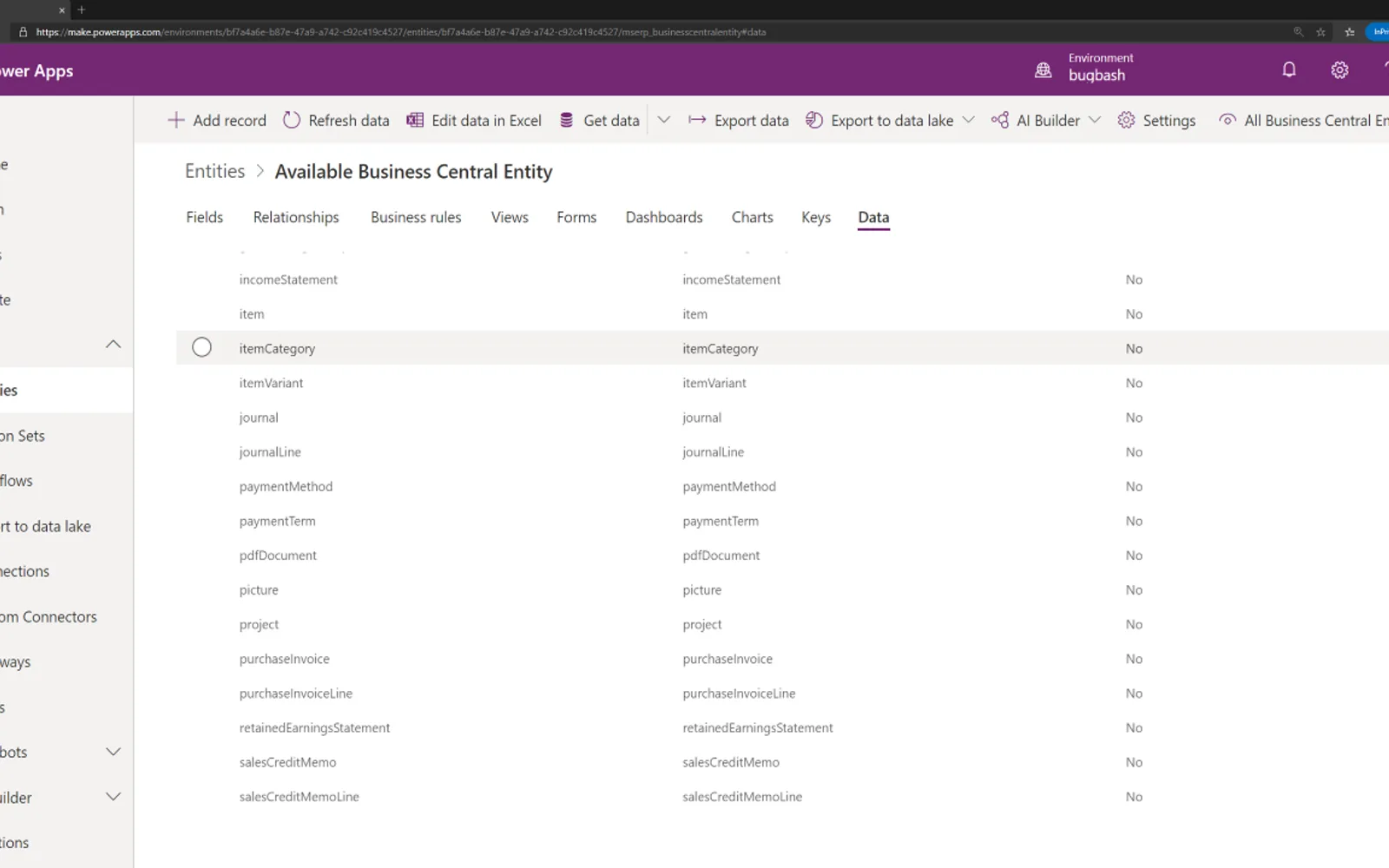Click the journalLine row name
The width and height of the screenshot is (1389, 868).
click(270, 452)
